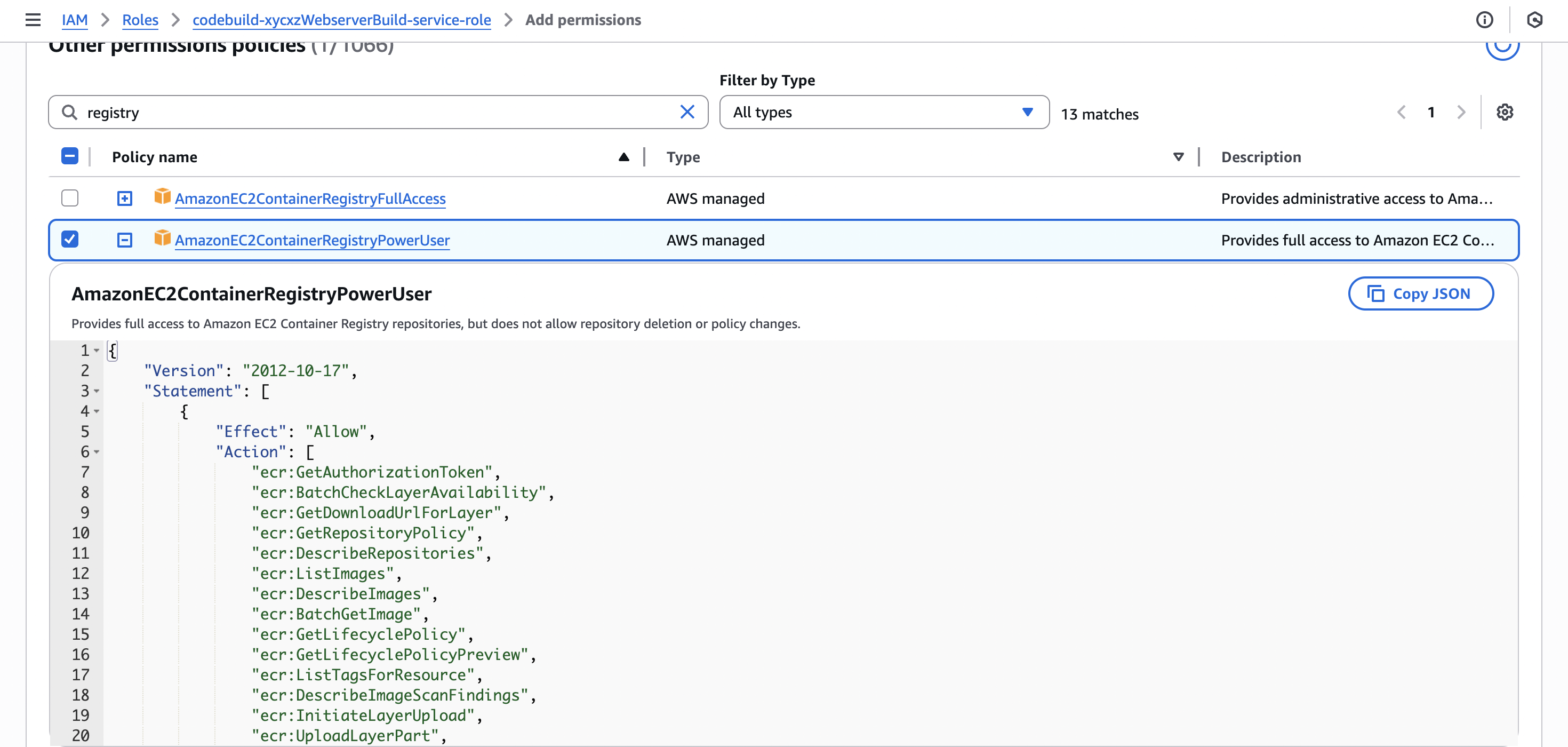1568x747 pixels.
Task: Click the Copy JSON button
Action: [1420, 293]
